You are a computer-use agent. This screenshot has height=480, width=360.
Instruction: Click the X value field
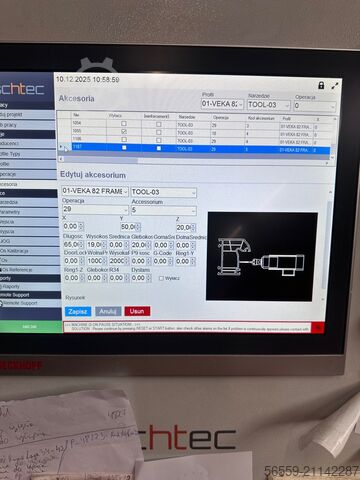(73, 226)
